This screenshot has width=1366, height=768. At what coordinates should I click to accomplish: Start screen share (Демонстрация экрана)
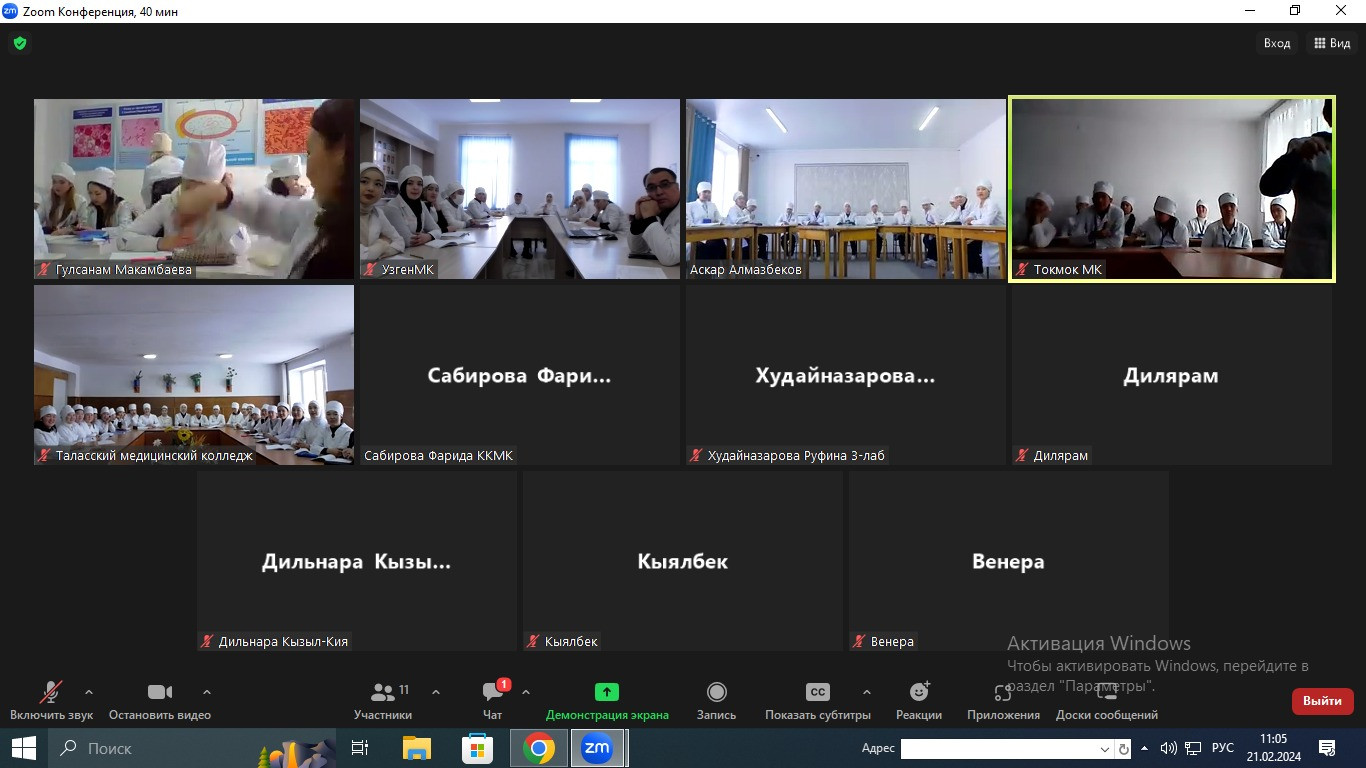coord(607,700)
